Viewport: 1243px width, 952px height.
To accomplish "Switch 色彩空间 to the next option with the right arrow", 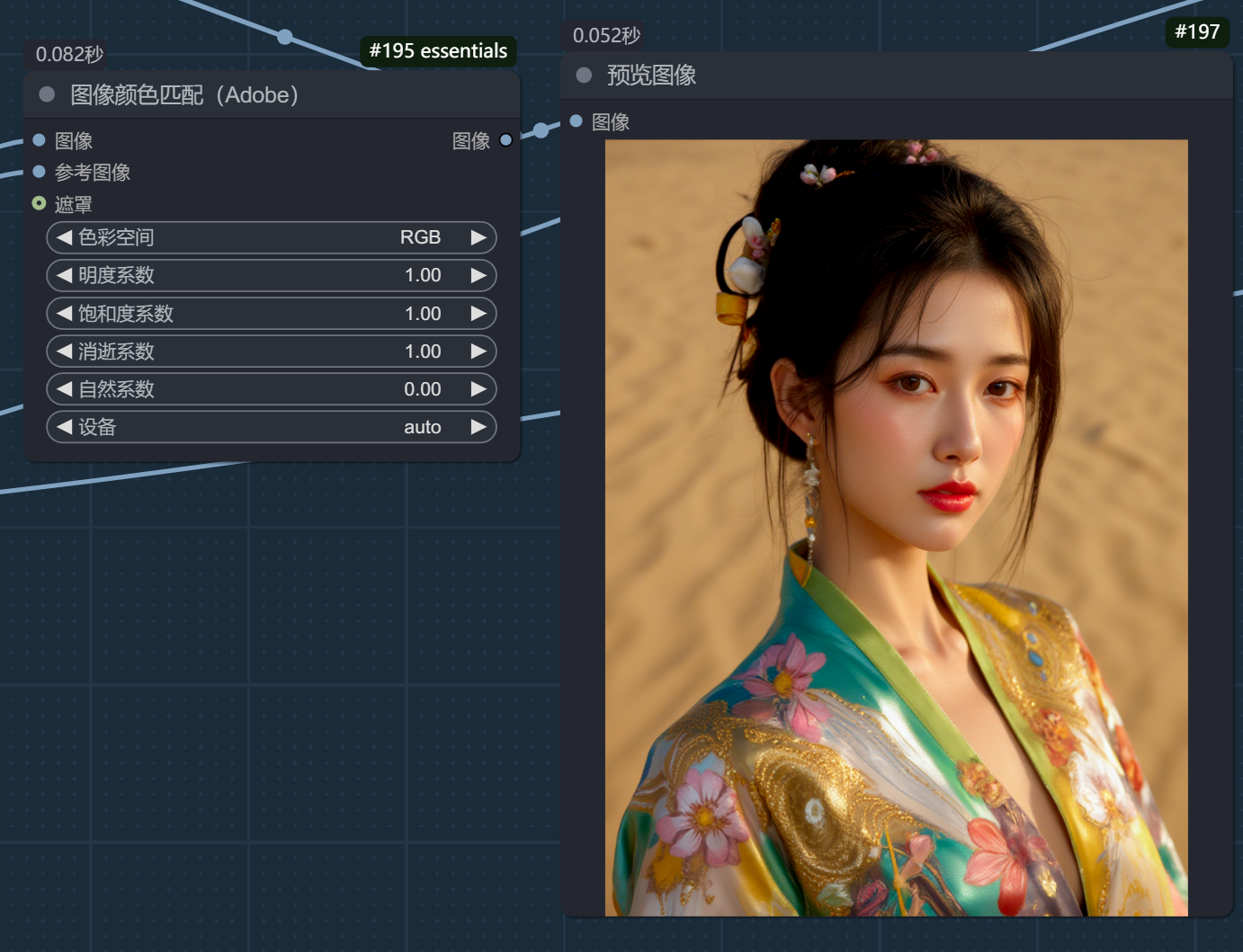I will pos(478,237).
